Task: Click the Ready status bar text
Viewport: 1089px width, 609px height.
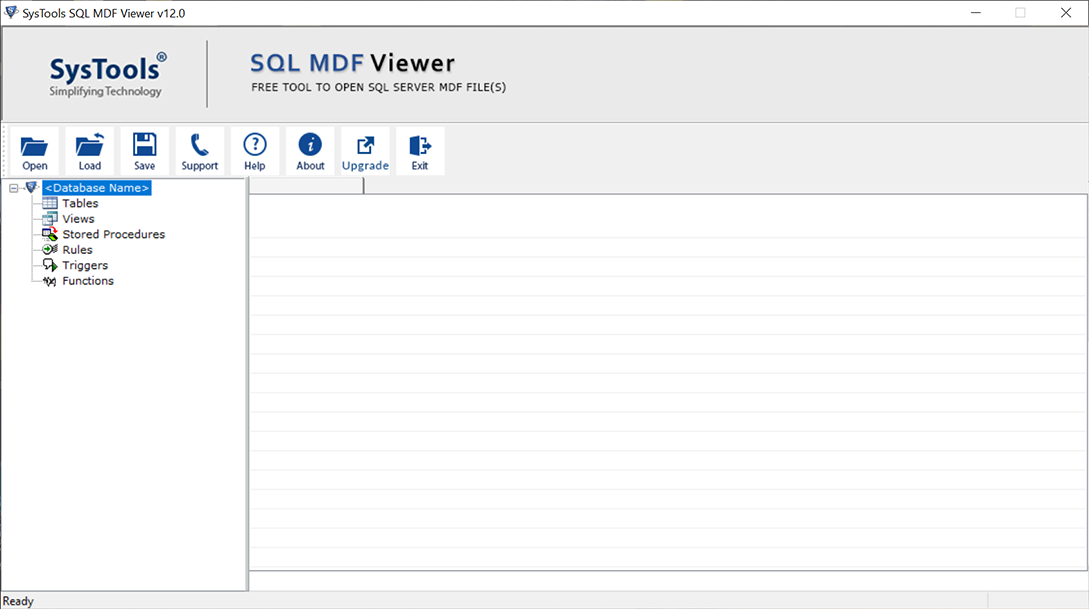Action: click(18, 601)
